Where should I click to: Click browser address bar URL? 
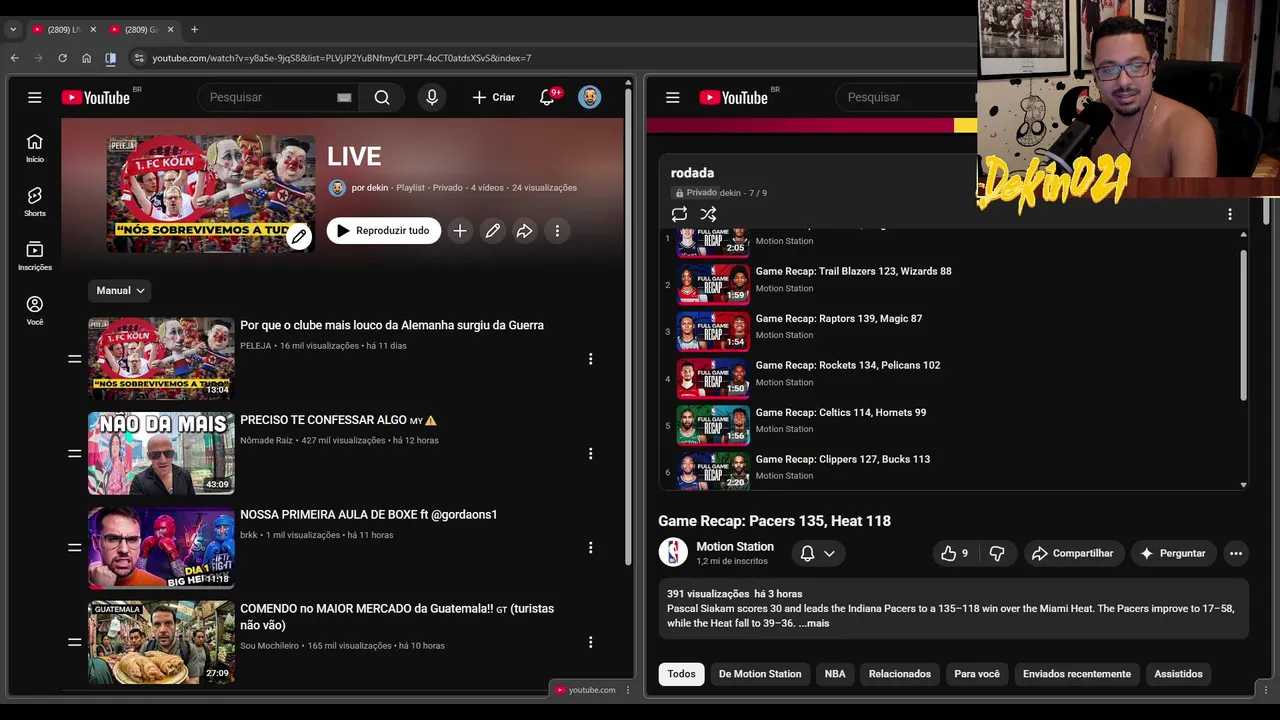(x=342, y=58)
